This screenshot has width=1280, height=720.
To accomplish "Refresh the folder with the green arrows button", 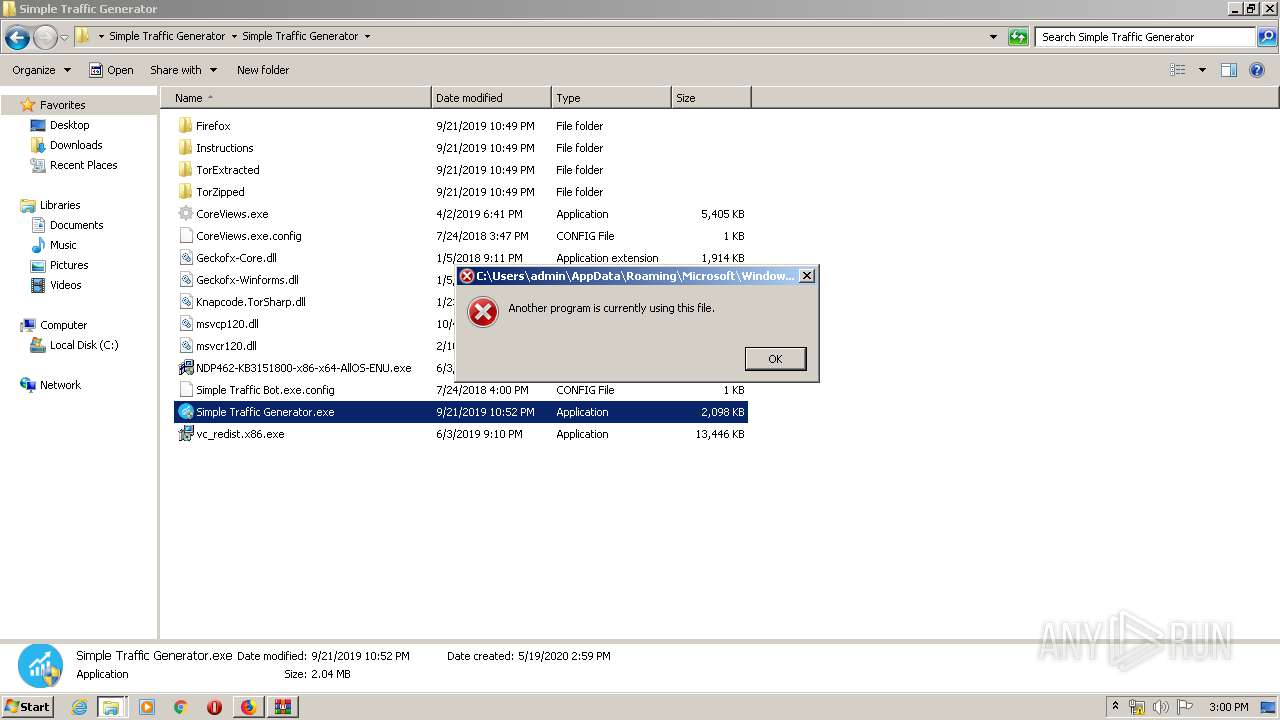I will pos(1018,37).
